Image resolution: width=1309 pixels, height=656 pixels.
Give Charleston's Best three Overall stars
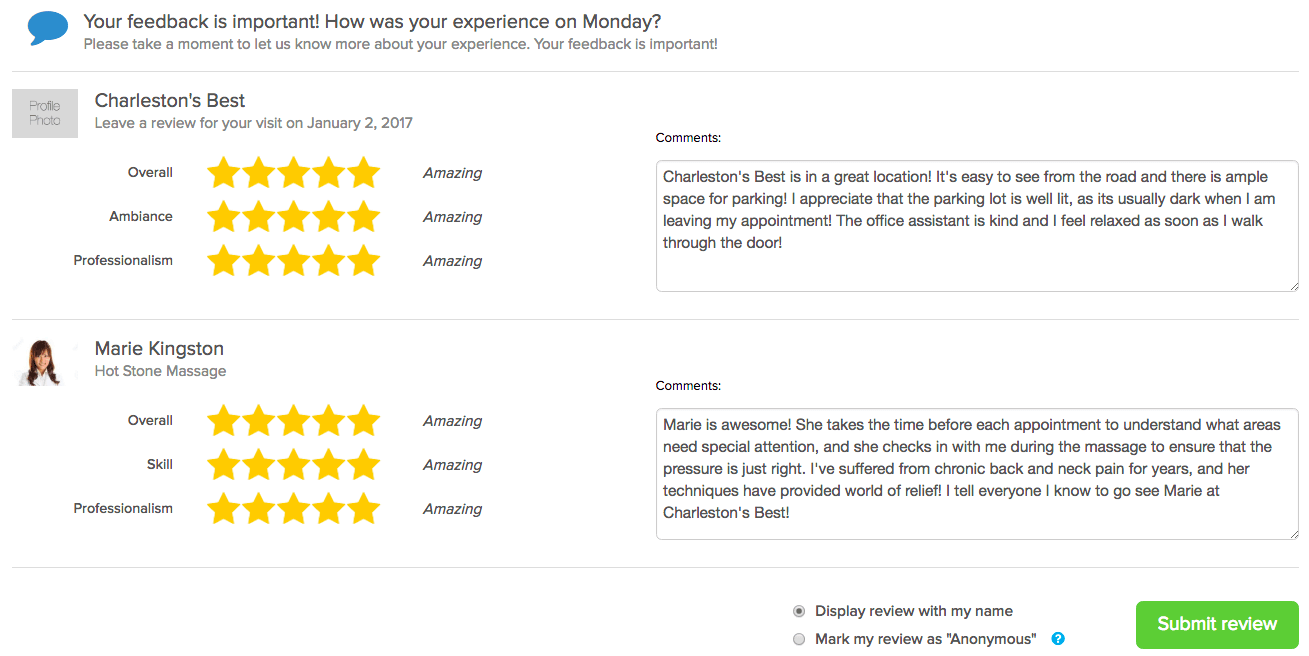pos(295,172)
